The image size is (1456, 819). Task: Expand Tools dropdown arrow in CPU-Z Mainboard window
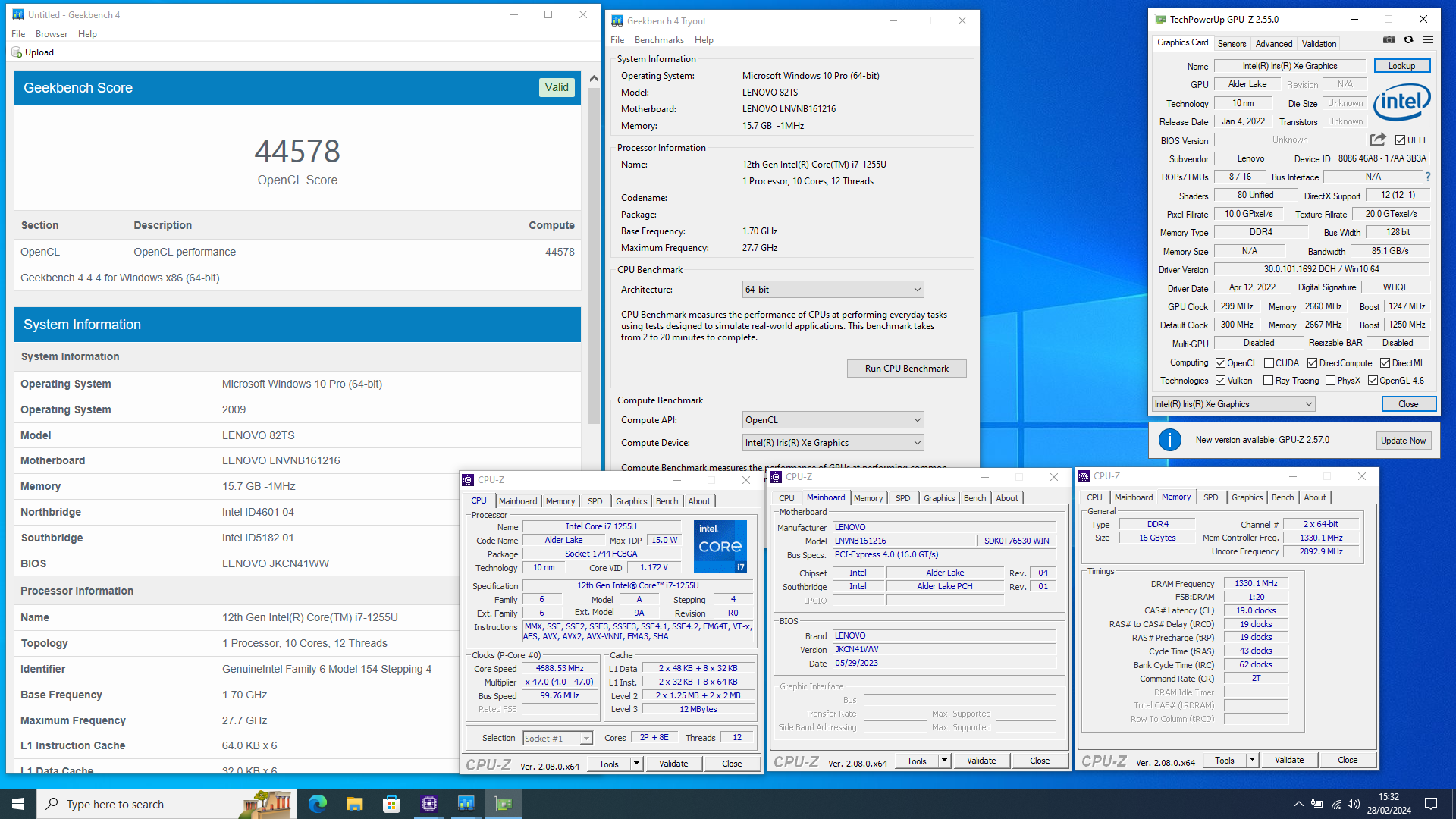945,761
